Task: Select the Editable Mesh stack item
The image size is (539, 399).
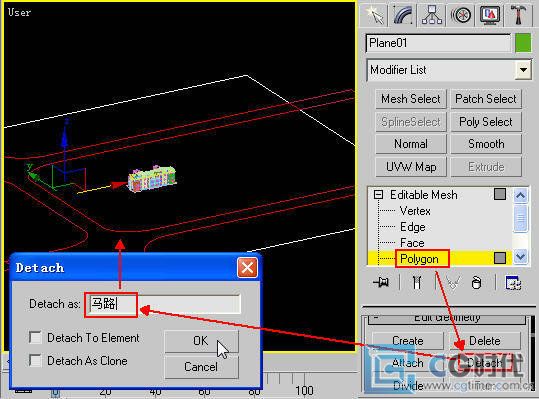Action: click(424, 195)
